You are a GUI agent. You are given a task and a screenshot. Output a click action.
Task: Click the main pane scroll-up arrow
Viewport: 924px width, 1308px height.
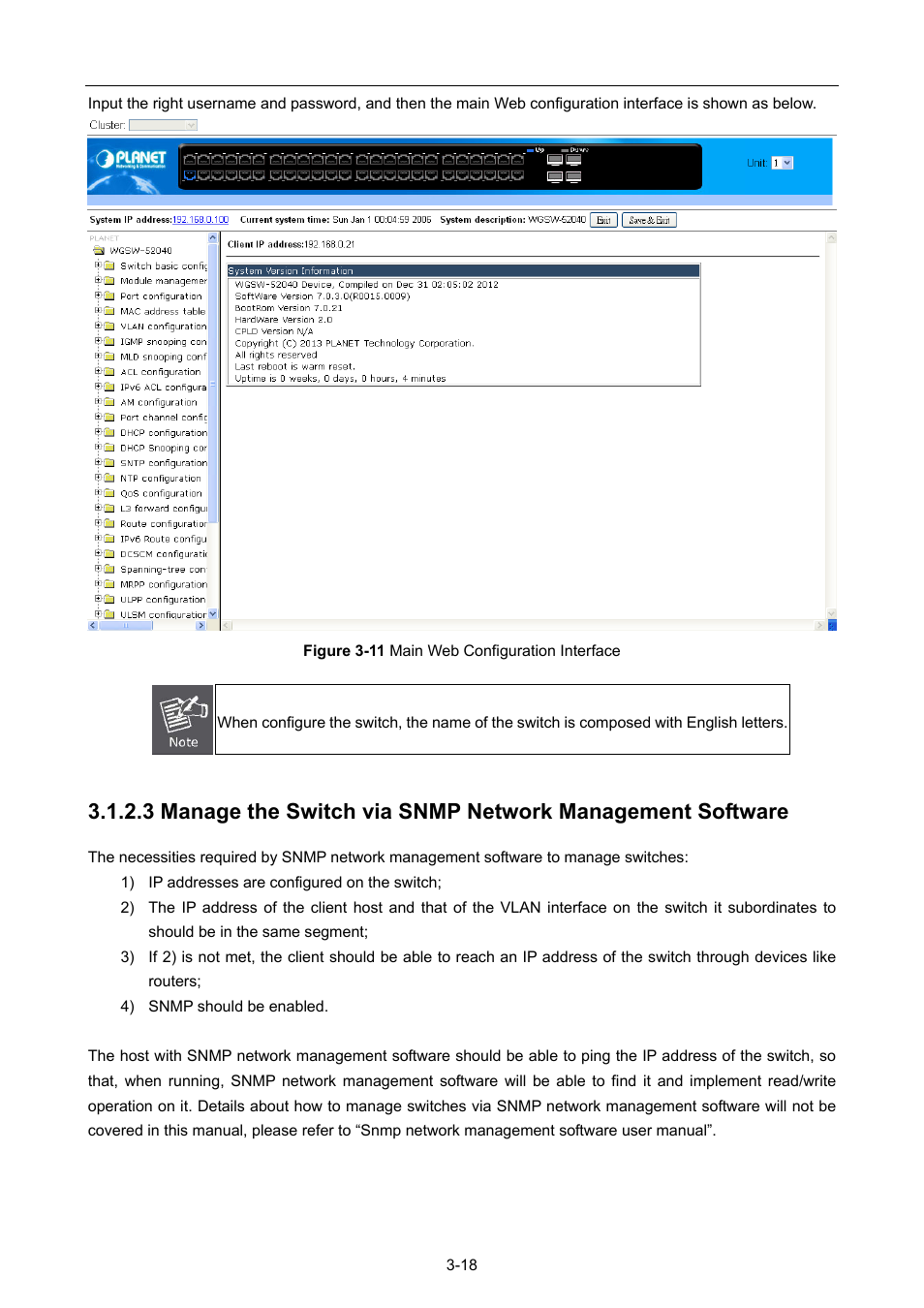point(831,237)
